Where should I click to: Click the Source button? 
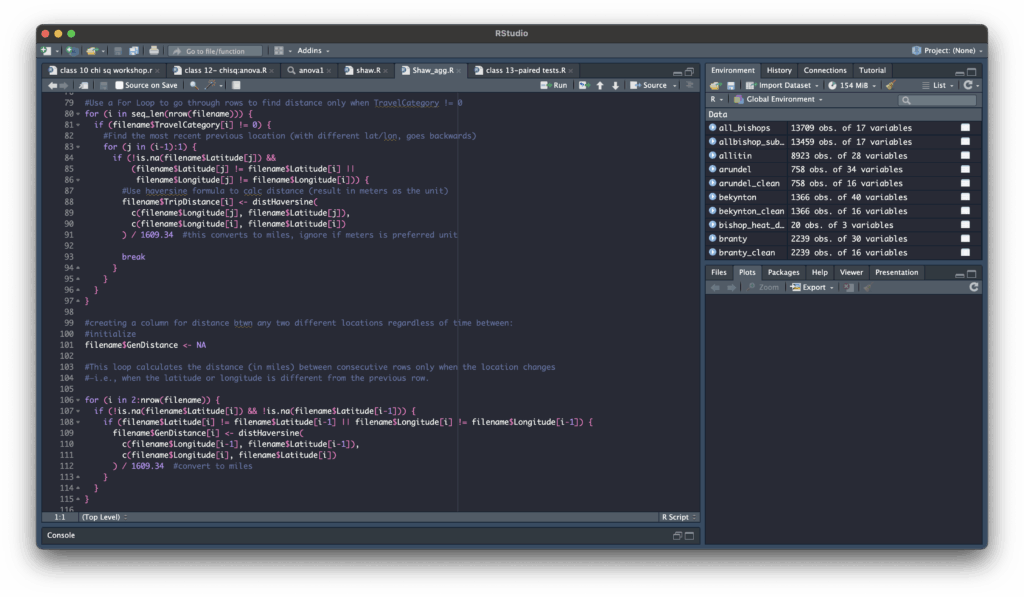click(648, 85)
